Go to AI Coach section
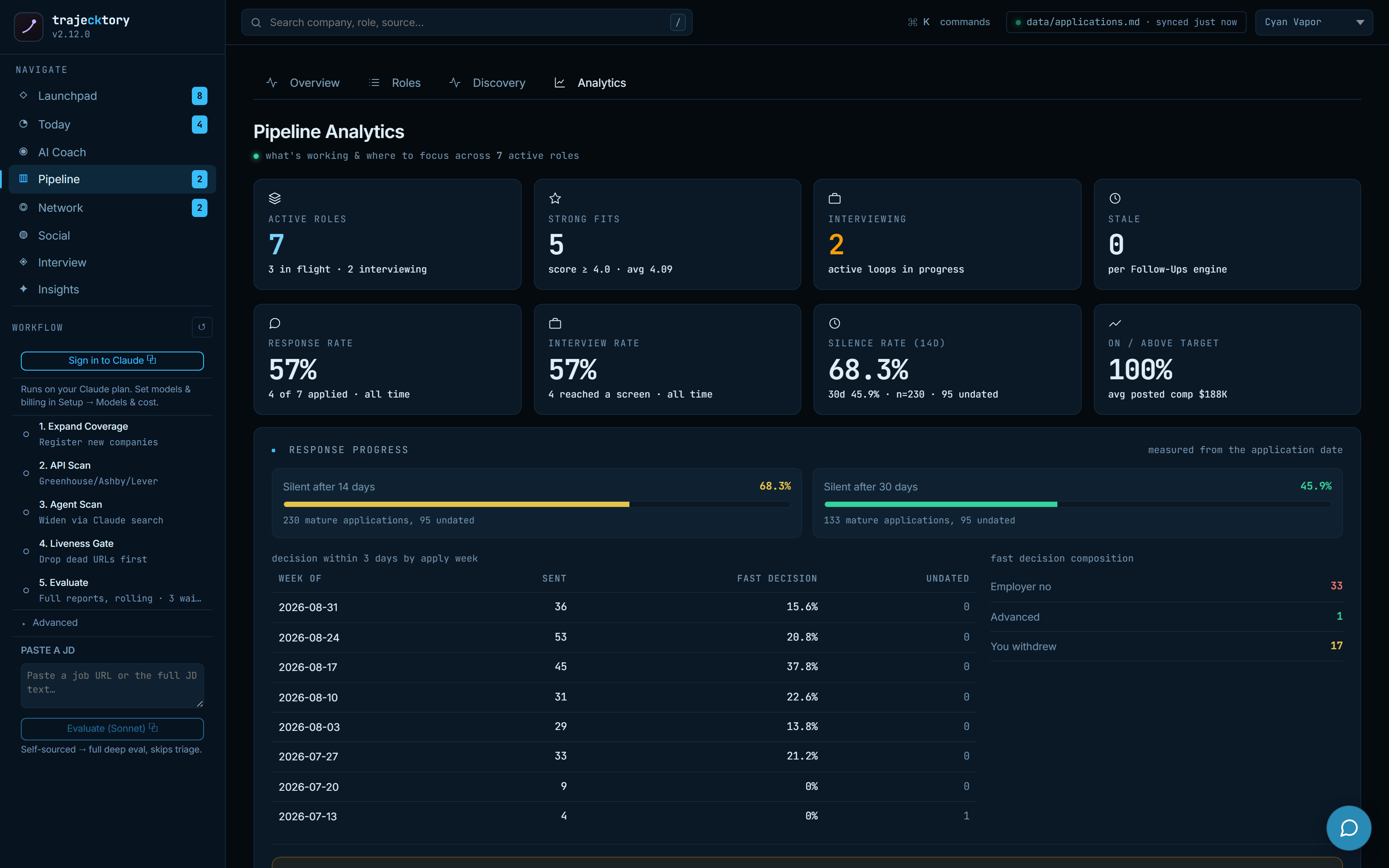 coord(112,152)
